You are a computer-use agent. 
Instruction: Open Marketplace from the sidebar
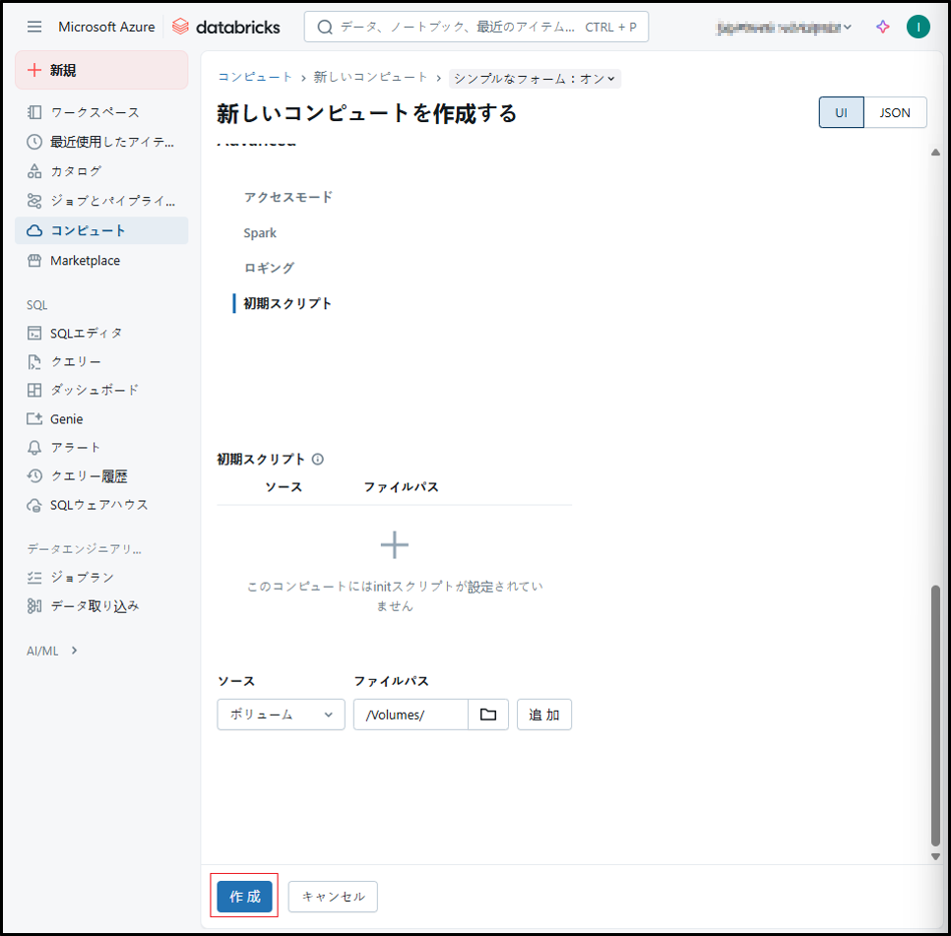pyautogui.click(x=85, y=261)
